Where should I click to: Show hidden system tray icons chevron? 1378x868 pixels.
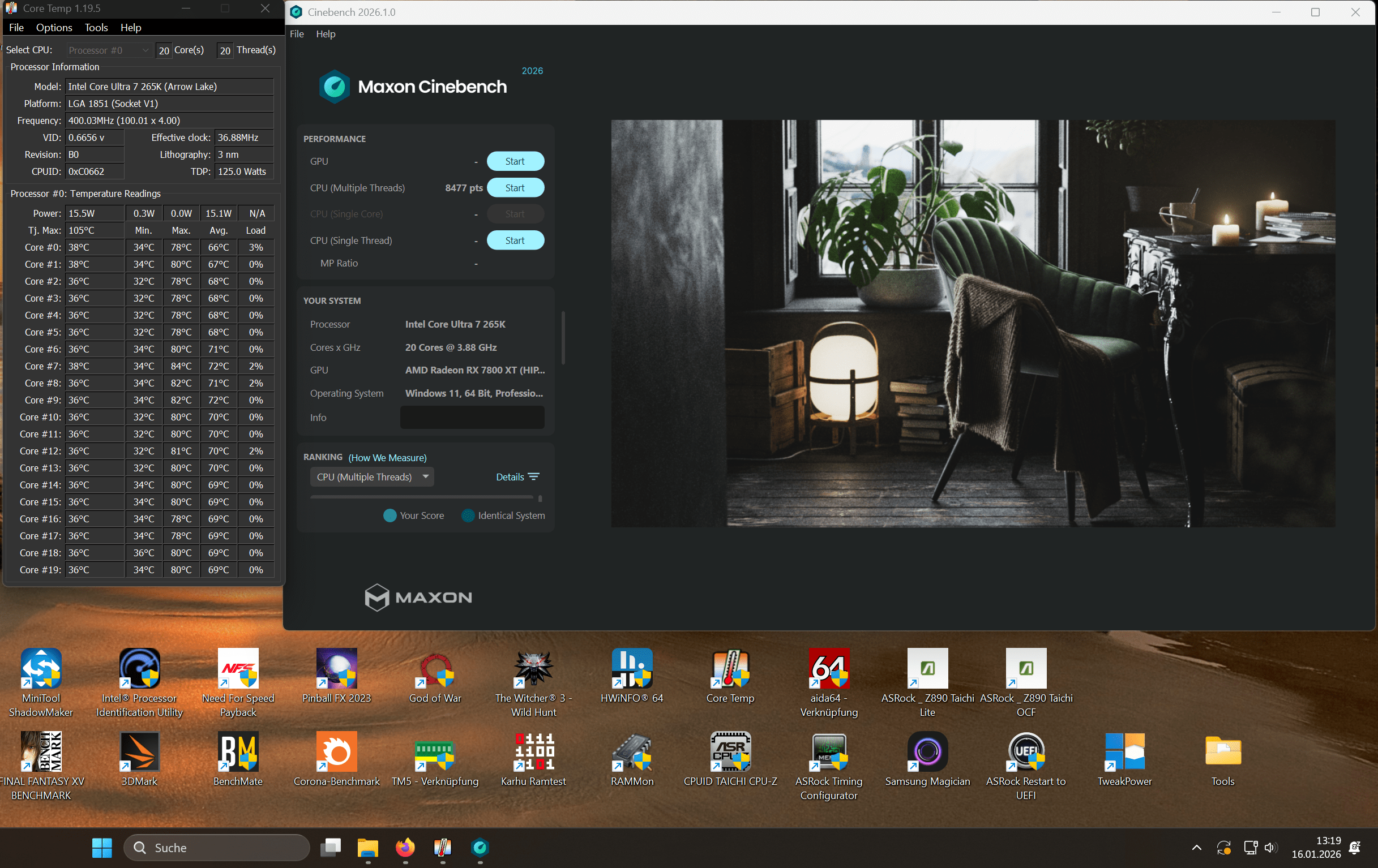click(1196, 848)
